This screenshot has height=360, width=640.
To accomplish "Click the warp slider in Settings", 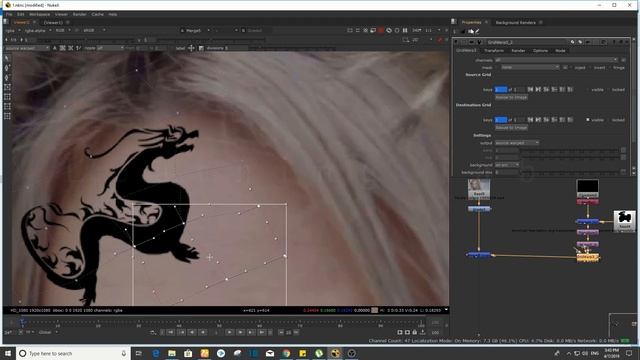I will point(569,150).
